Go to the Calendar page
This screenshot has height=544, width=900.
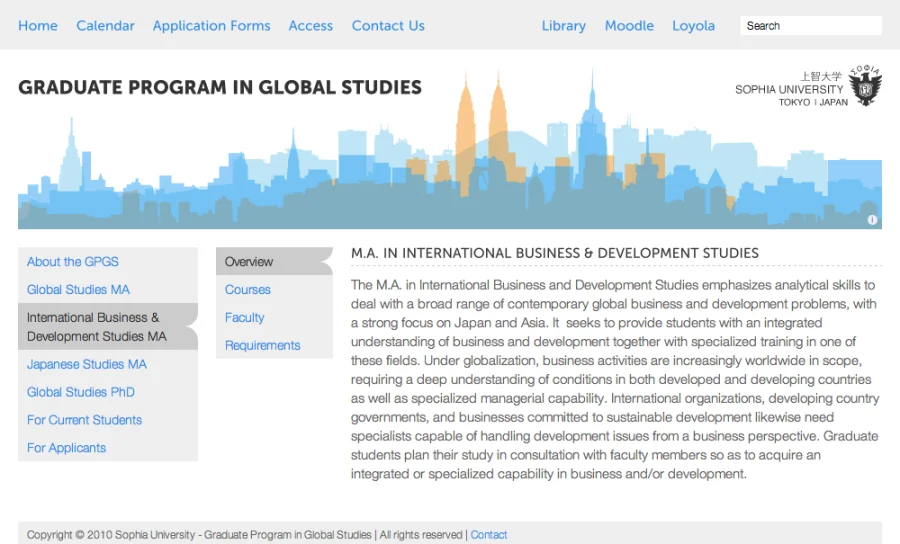[x=105, y=26]
